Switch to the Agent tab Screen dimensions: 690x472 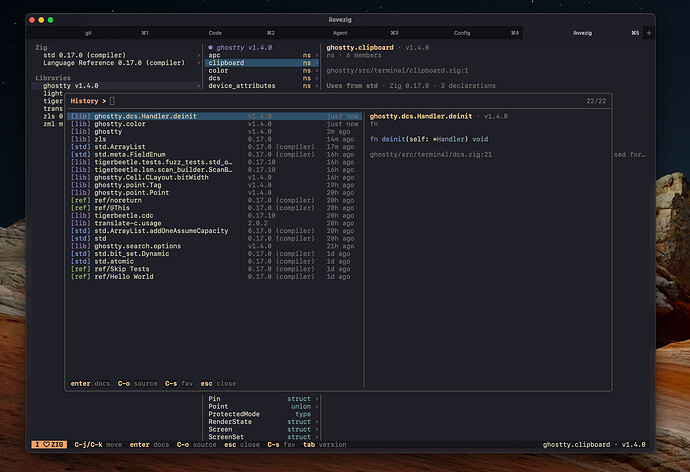tap(340, 33)
